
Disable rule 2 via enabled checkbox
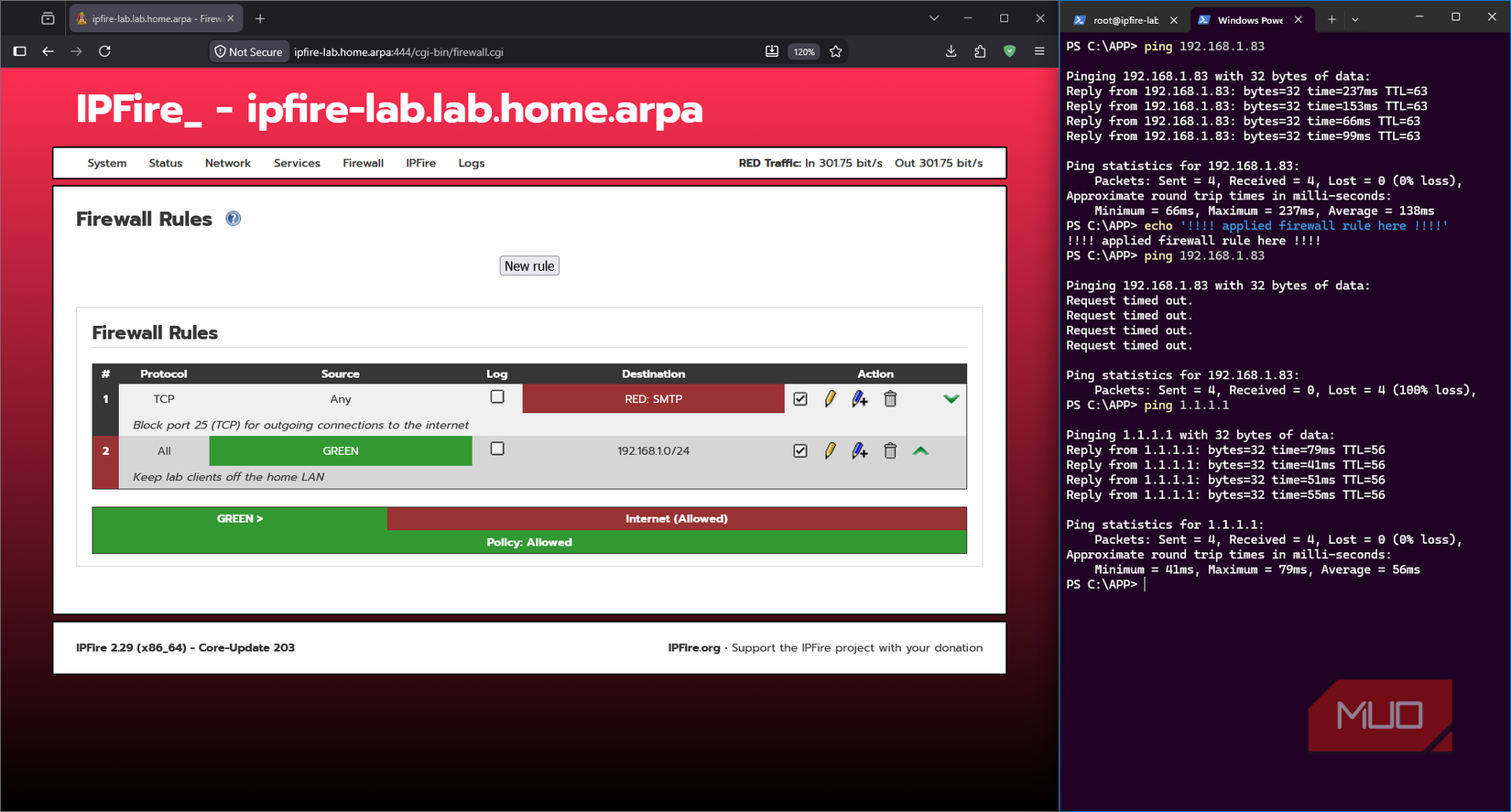point(800,450)
